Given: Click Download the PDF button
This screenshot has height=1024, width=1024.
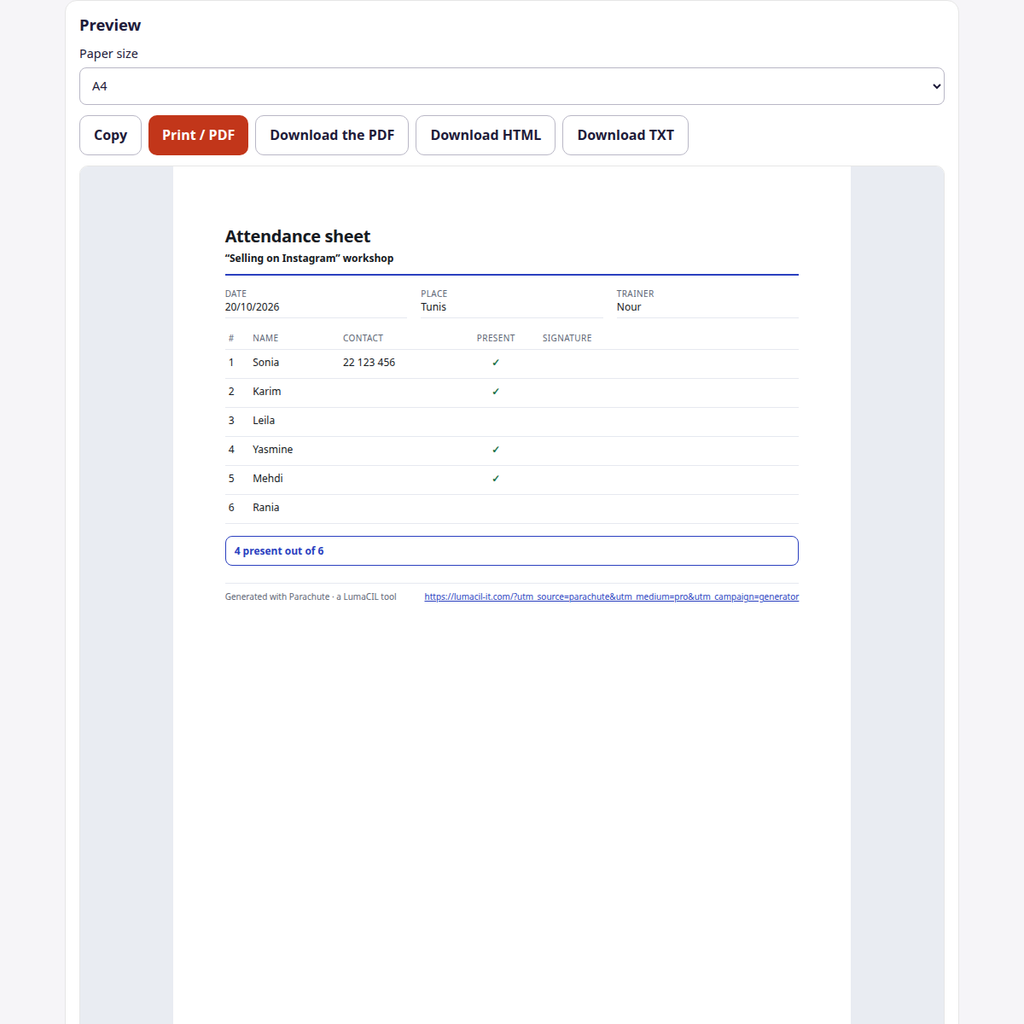Looking at the screenshot, I should coord(332,135).
